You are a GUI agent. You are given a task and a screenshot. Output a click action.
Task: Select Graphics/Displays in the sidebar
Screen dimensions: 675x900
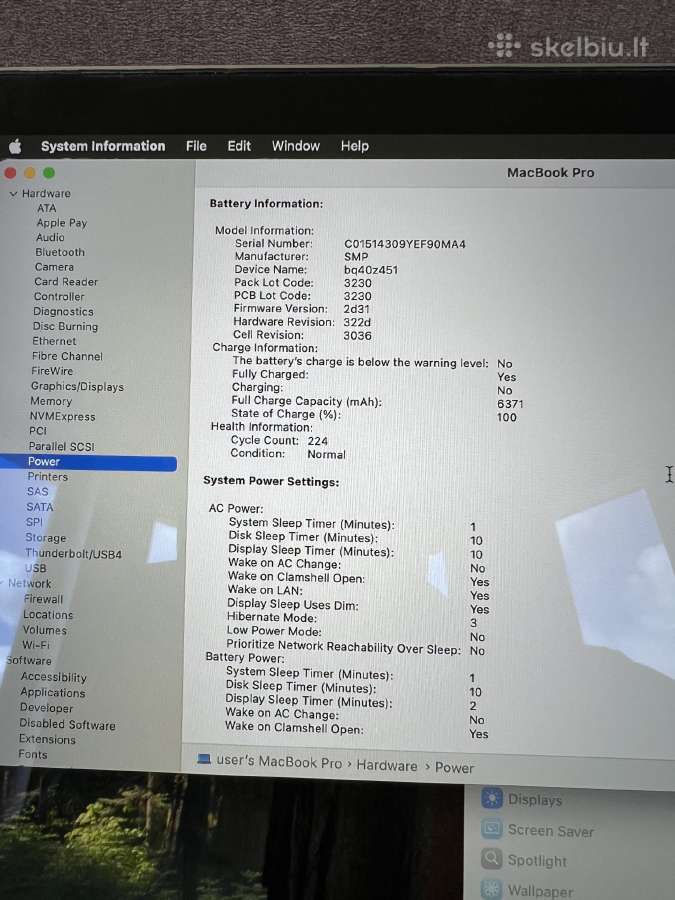pos(77,386)
